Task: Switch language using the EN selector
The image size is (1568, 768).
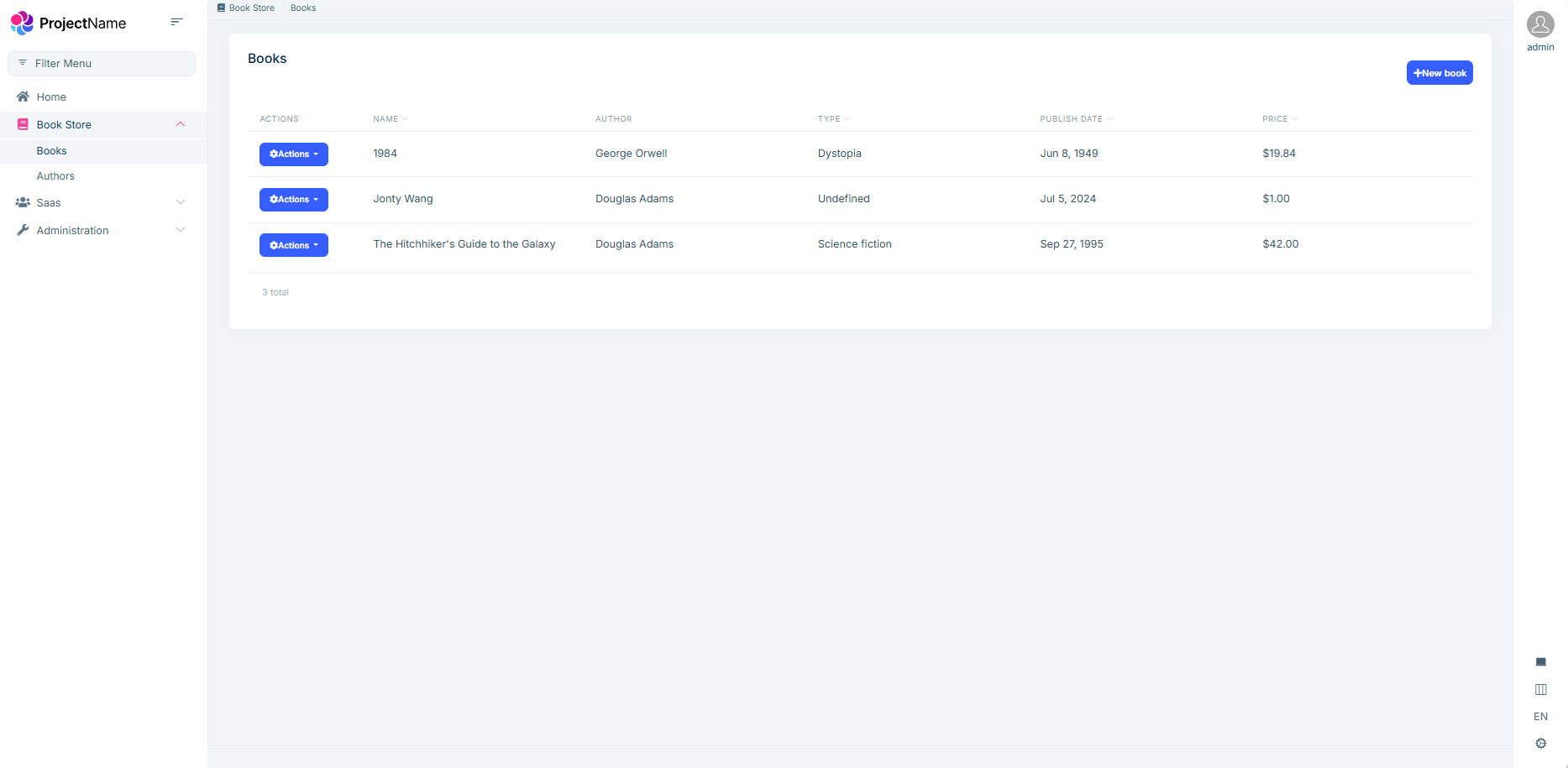Action: (x=1540, y=716)
